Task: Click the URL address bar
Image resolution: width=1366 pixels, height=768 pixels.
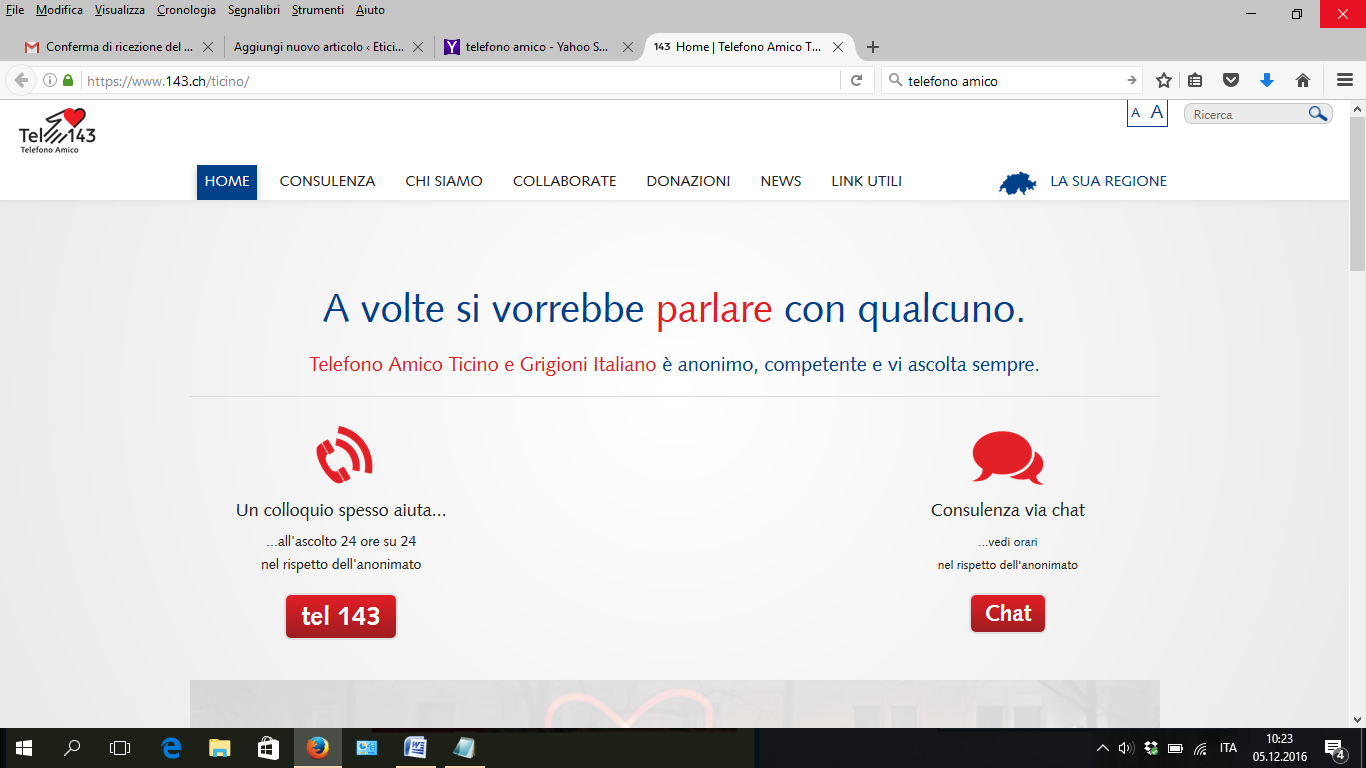Action: pos(460,81)
